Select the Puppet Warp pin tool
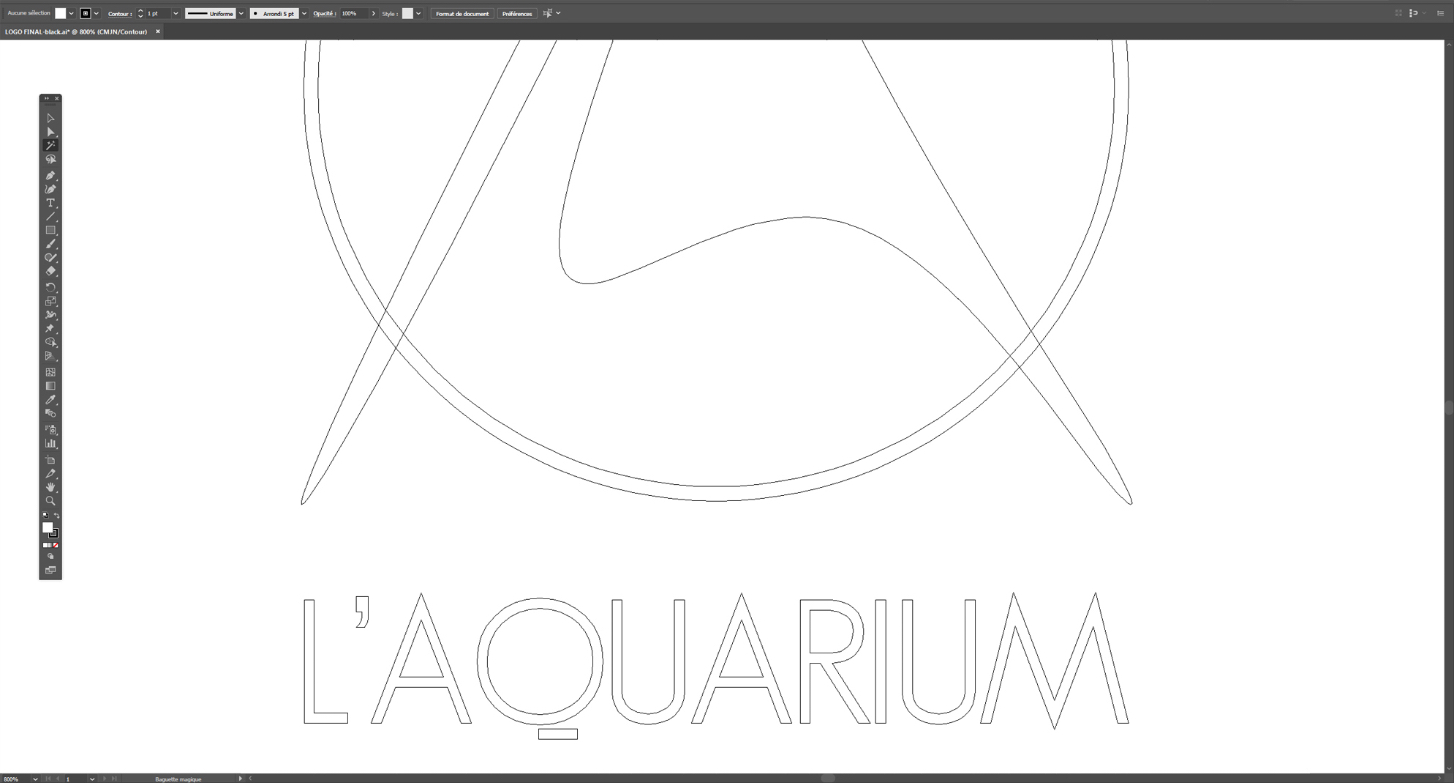Image resolution: width=1454 pixels, height=783 pixels. tap(50, 329)
